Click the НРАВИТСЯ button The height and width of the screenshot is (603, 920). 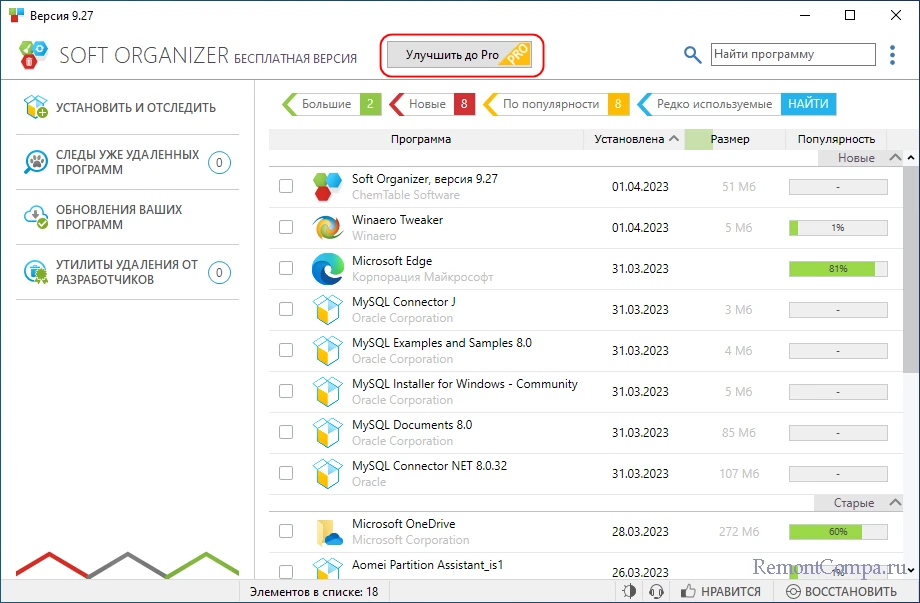pyautogui.click(x=721, y=591)
